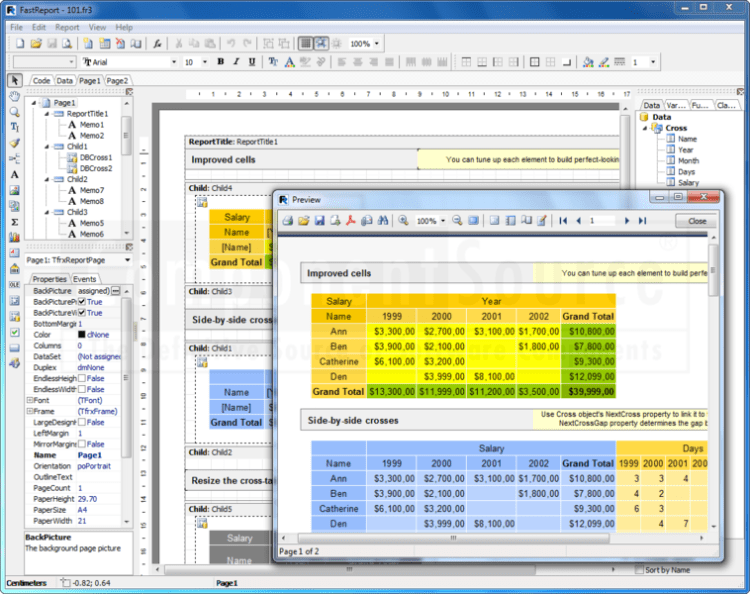The image size is (750, 594).
Task: Click the Preview page number field
Action: coord(601,220)
